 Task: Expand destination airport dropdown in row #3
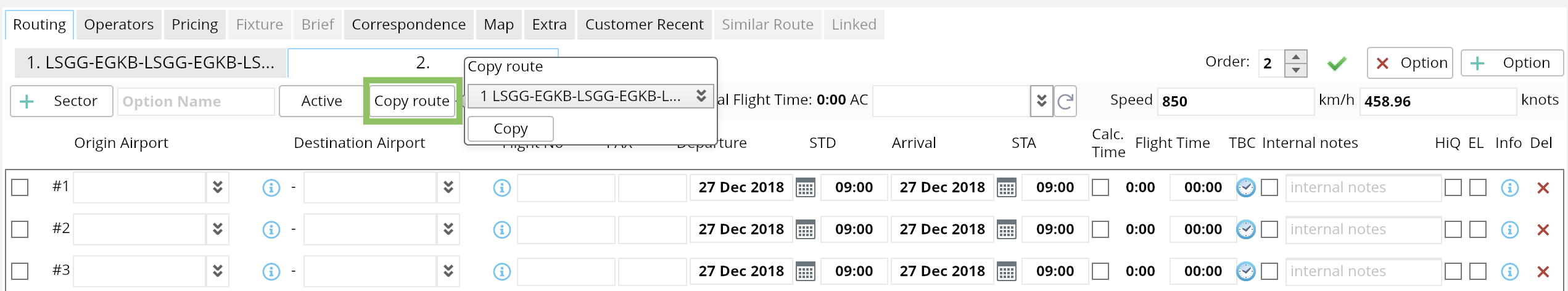448,271
